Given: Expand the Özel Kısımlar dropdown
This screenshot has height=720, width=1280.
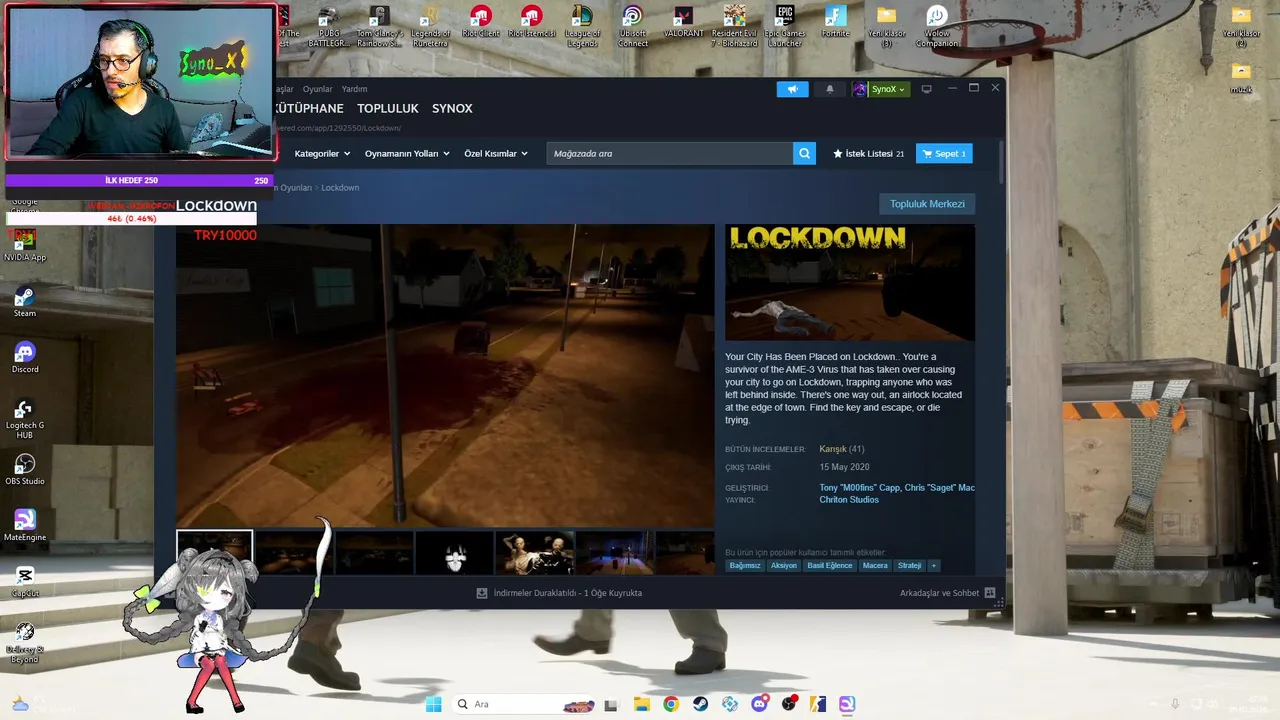Looking at the screenshot, I should tap(496, 154).
